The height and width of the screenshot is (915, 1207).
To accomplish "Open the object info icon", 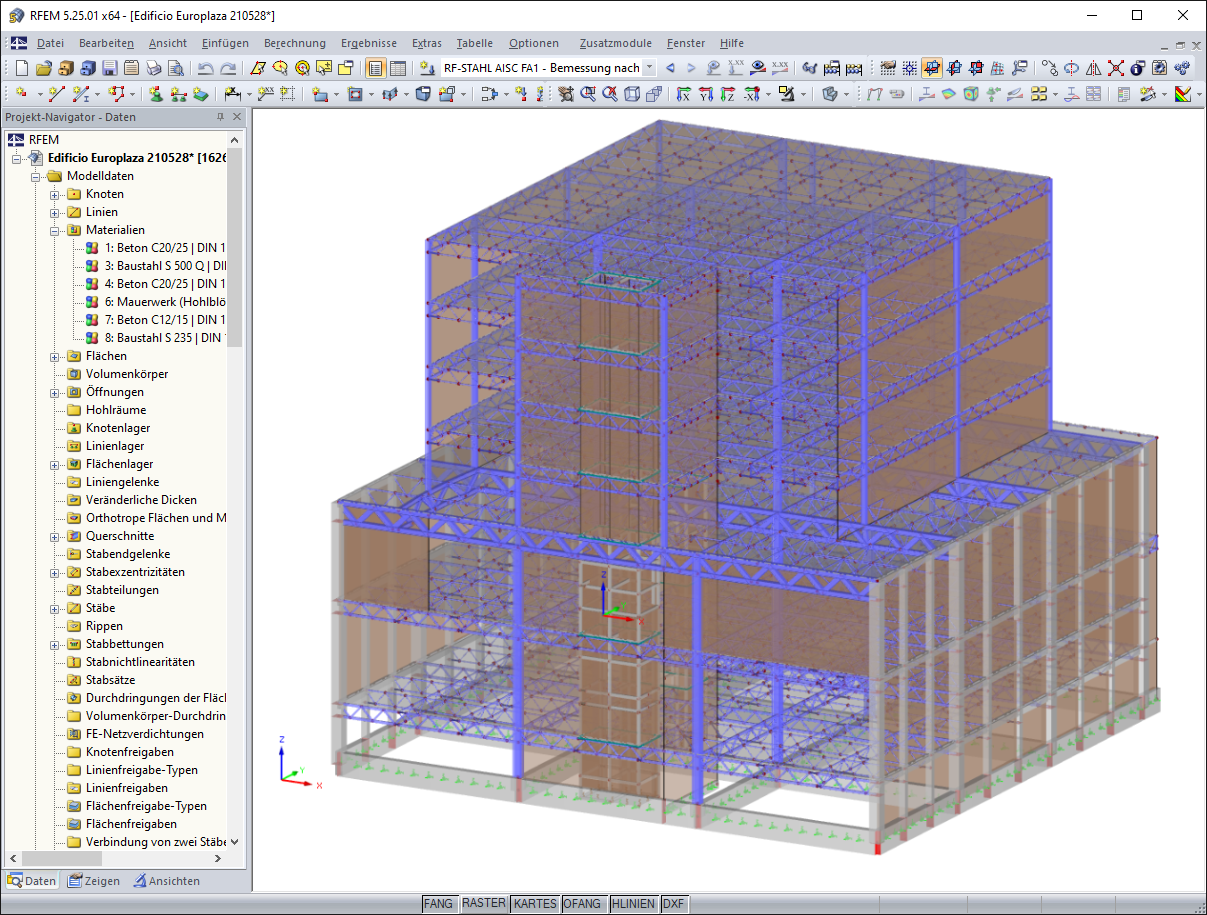I will point(1137,68).
